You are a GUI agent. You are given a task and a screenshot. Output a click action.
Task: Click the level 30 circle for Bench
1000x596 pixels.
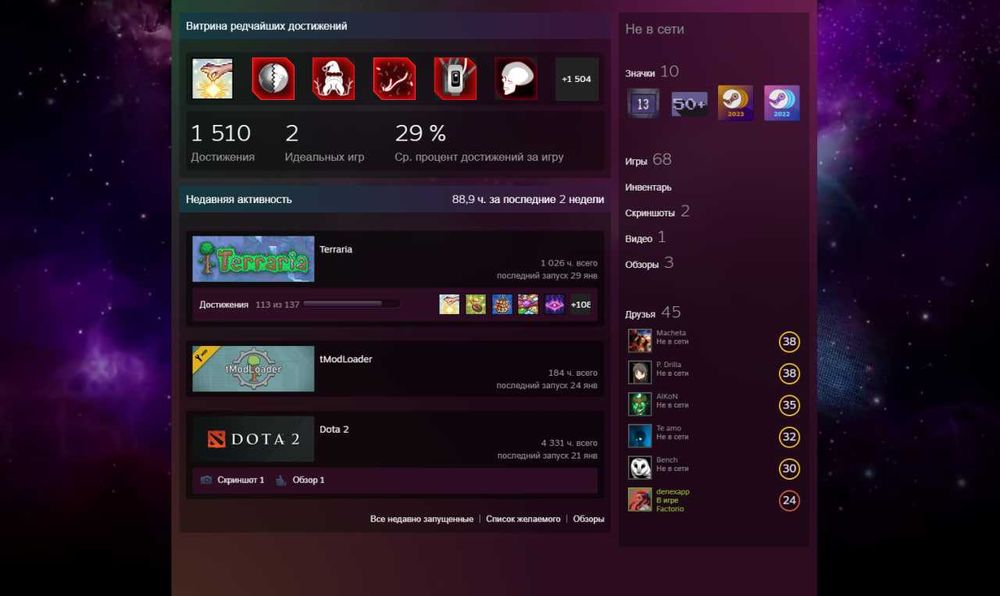[x=789, y=469]
